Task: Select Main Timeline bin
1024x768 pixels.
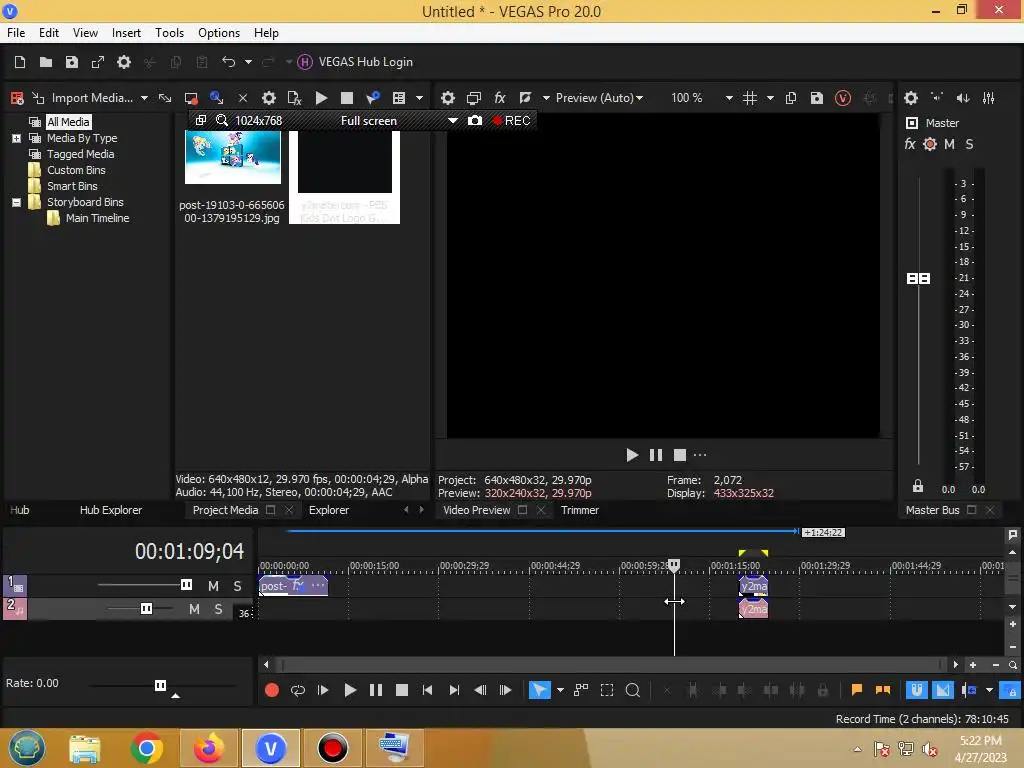Action: (x=97, y=218)
